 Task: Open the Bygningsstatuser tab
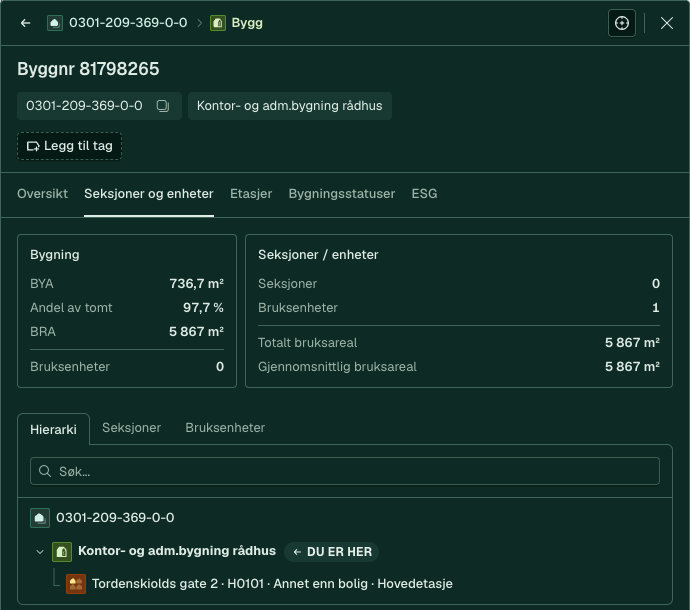(341, 194)
